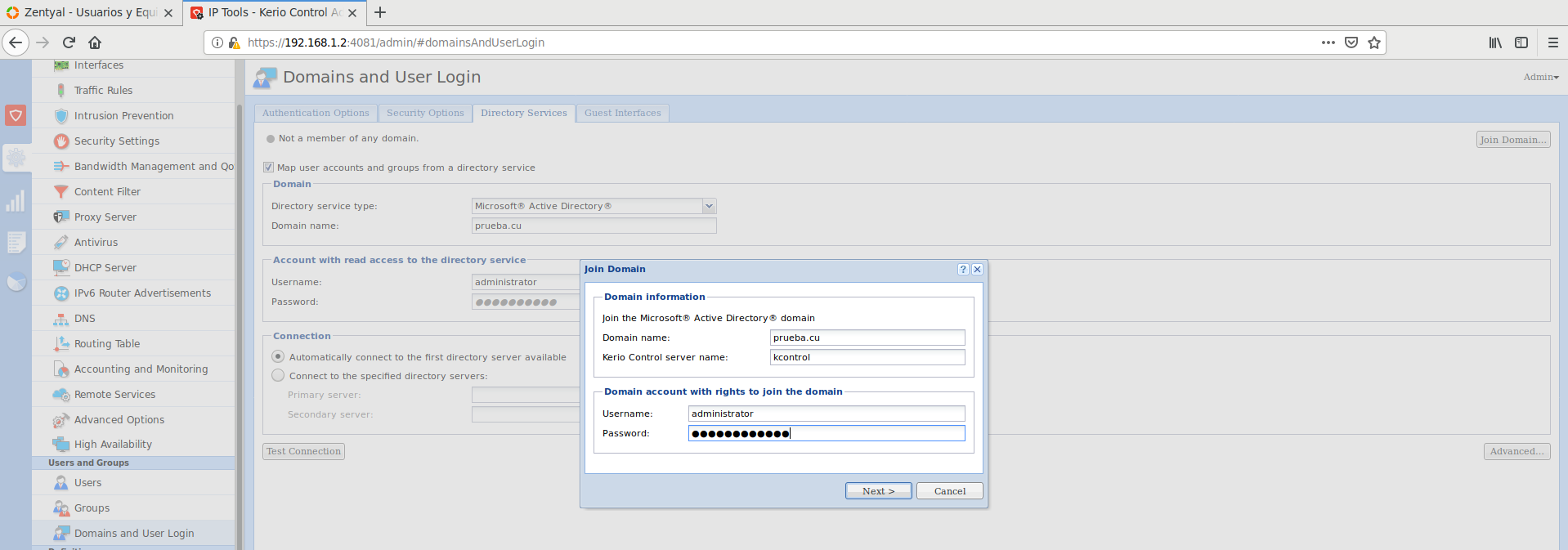Screen dimensions: 1568x550
Task: Click the Kerio shield icon in left strip
Action: 16,115
